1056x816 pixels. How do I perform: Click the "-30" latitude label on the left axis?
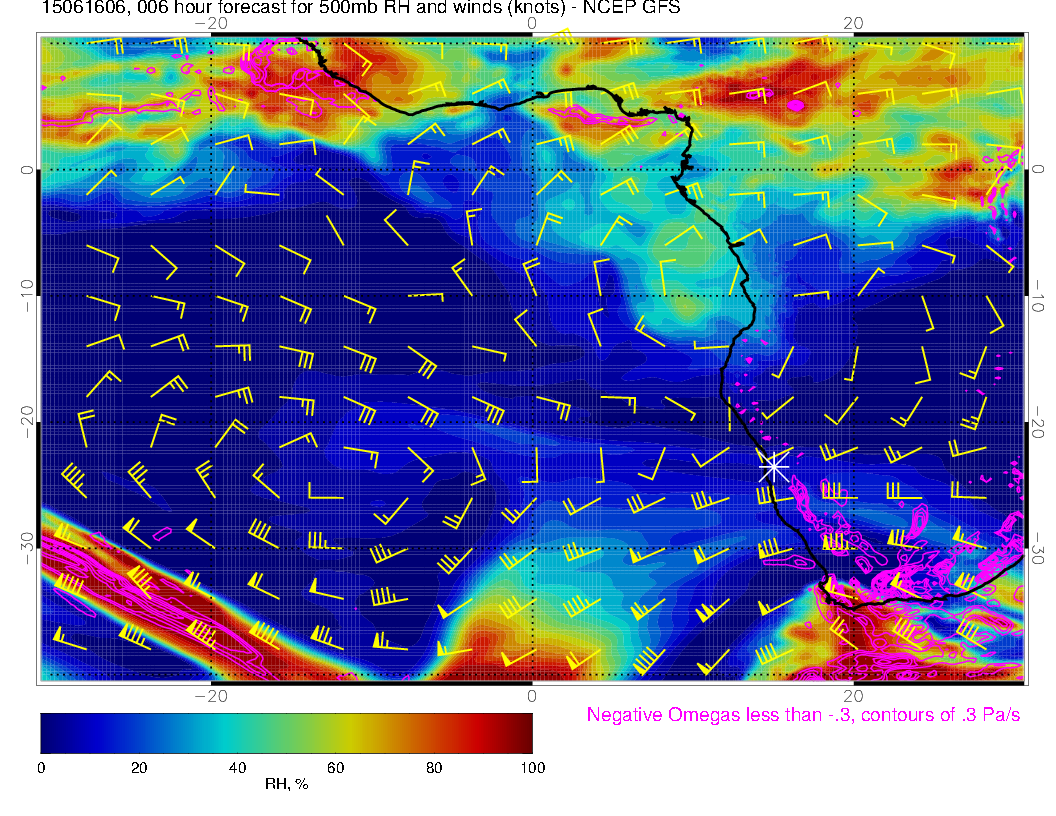point(26,549)
